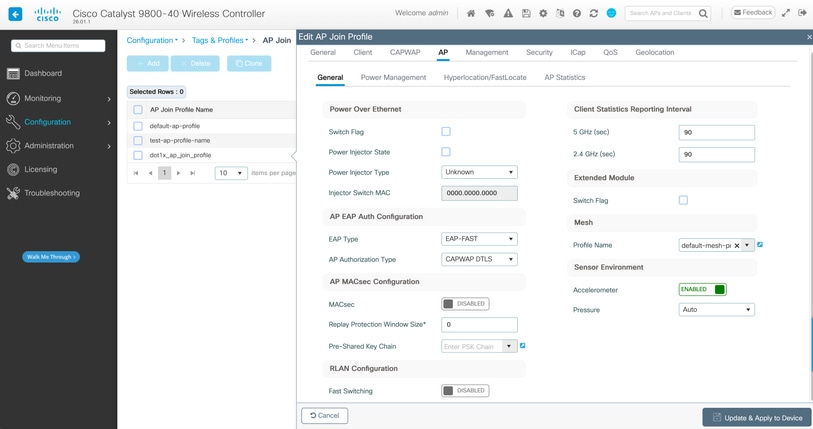Click the 5 GHz (sec) input field
The height and width of the screenshot is (429, 813).
point(717,132)
